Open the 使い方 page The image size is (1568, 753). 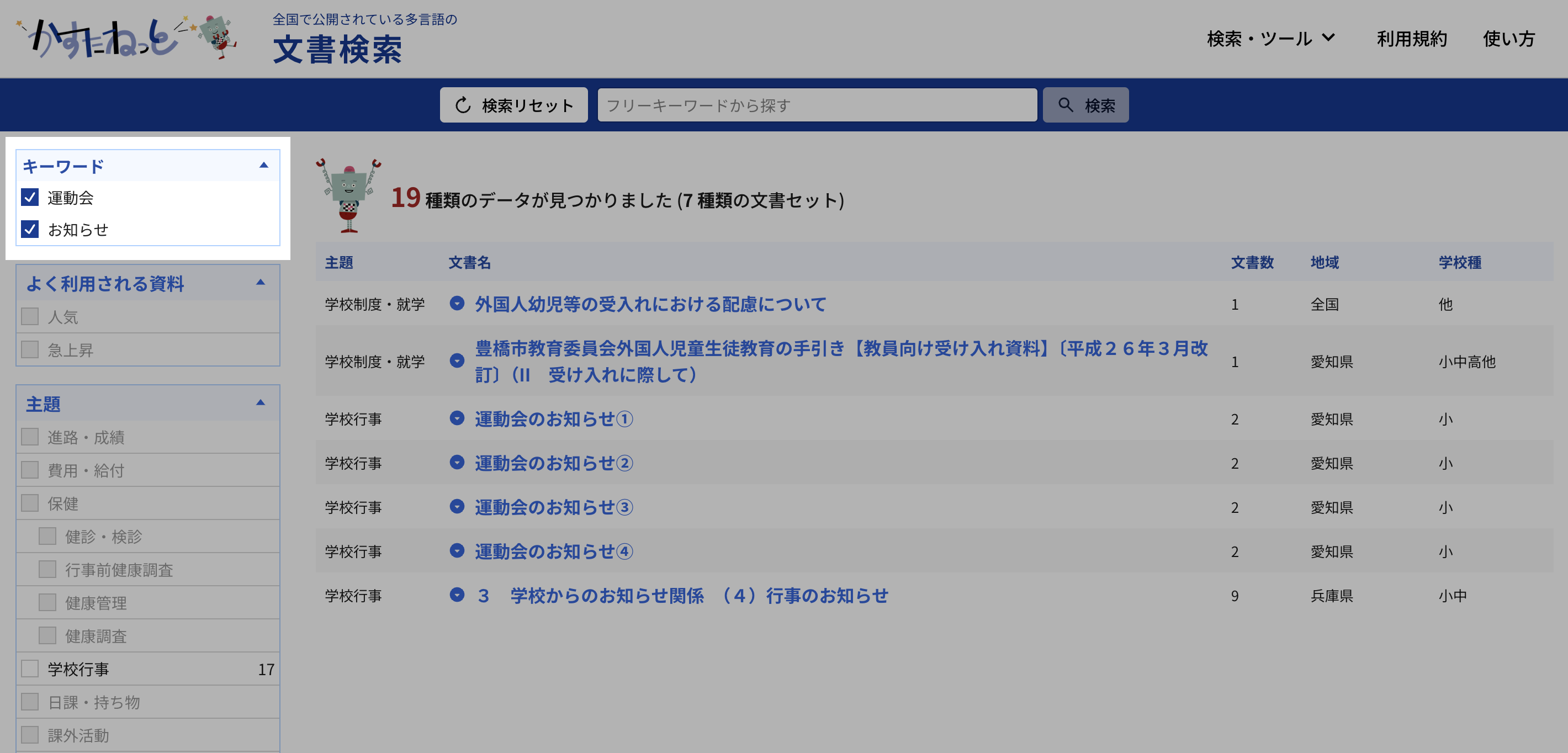1508,38
